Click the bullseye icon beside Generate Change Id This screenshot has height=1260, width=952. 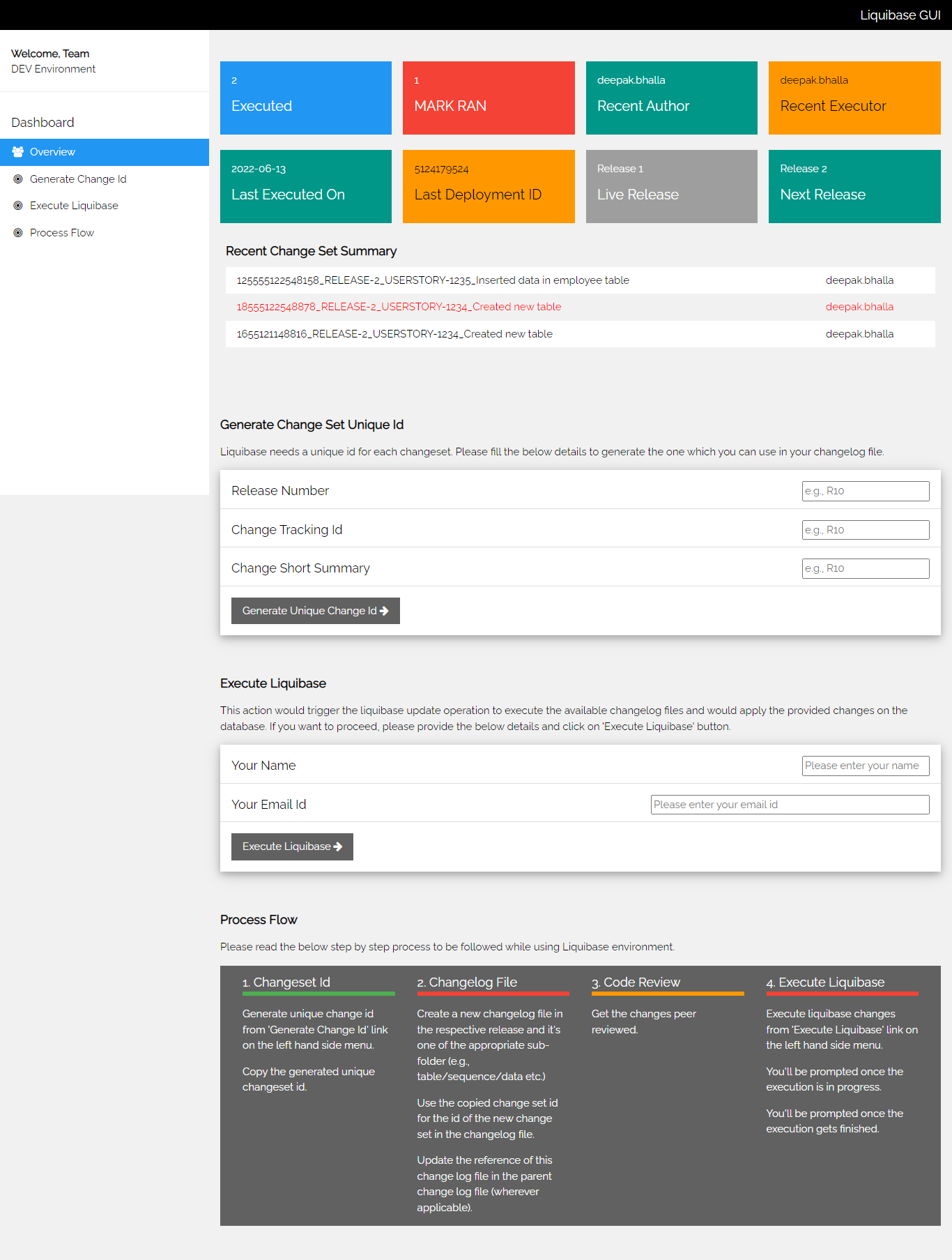click(x=18, y=179)
